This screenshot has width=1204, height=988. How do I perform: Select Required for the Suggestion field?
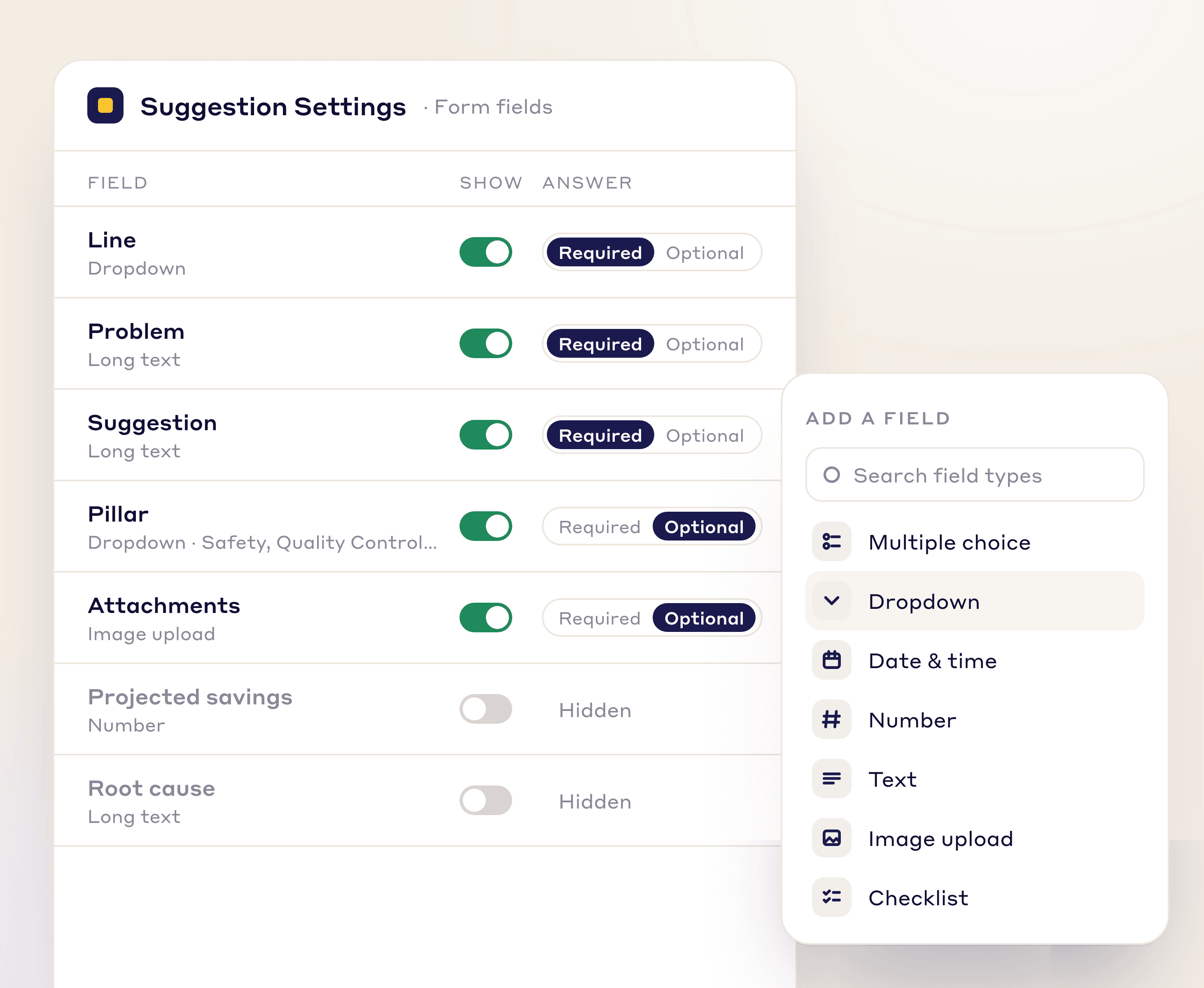(x=600, y=435)
